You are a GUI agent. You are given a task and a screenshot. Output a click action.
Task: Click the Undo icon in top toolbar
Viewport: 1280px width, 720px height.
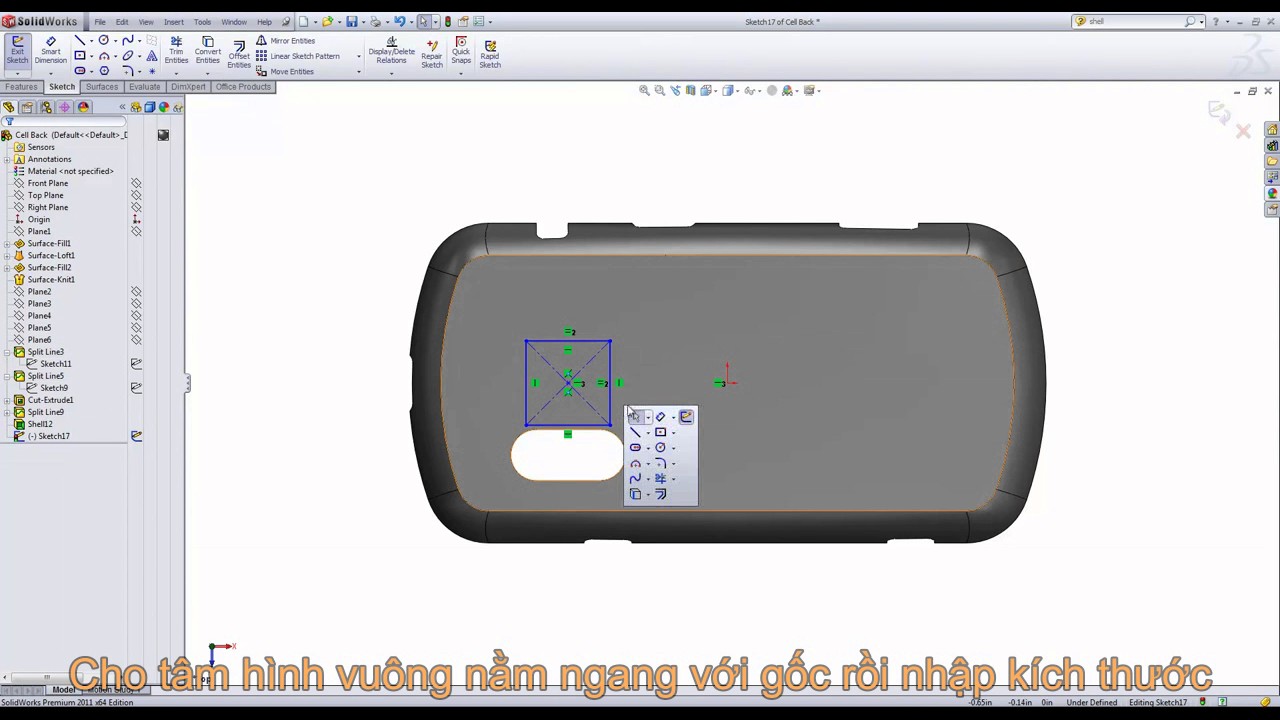click(400, 21)
